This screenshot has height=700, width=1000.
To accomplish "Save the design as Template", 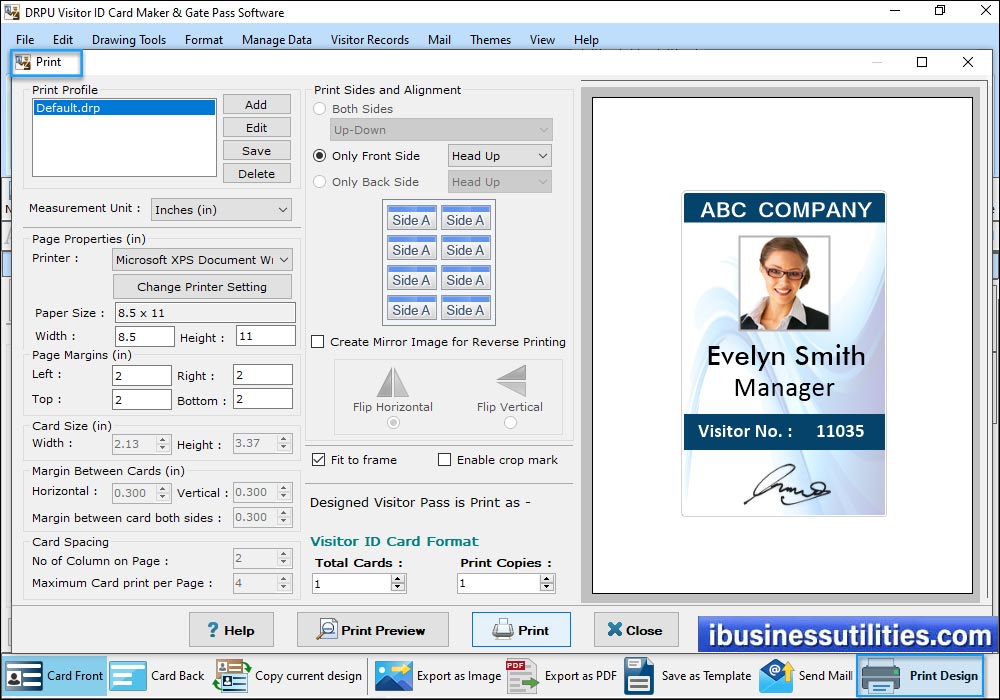I will pos(639,676).
